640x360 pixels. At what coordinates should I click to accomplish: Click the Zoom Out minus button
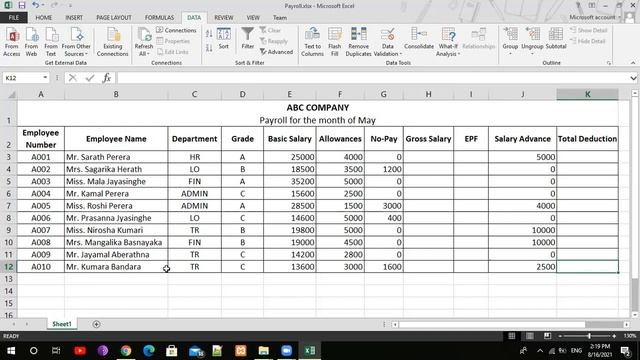pyautogui.click(x=560, y=336)
